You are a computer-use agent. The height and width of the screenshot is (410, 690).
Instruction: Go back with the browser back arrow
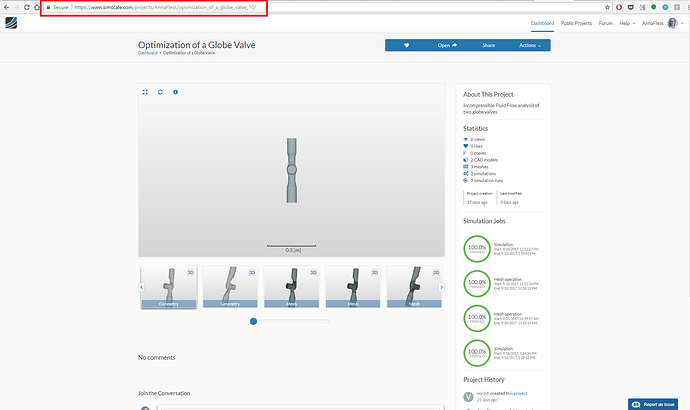pos(6,7)
